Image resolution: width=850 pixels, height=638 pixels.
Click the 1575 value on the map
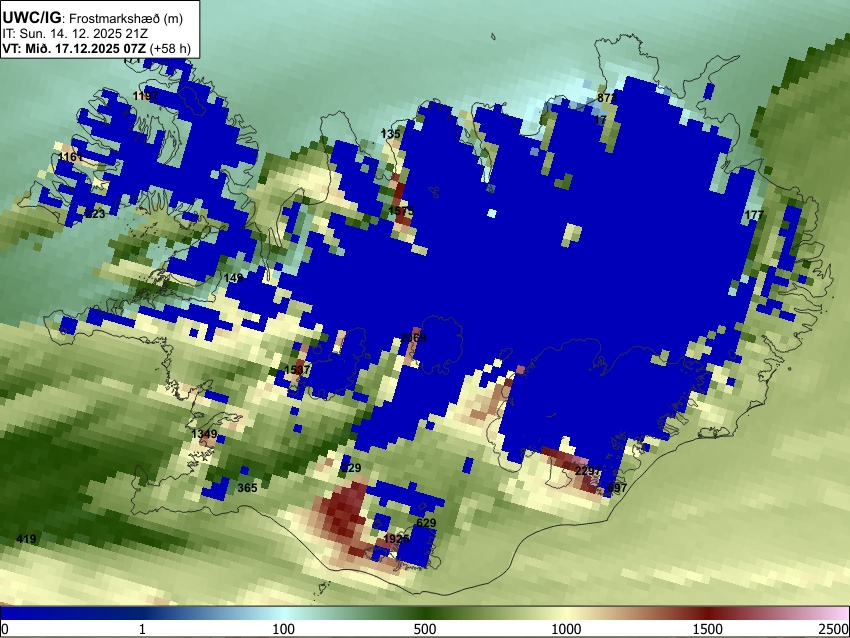tap(401, 211)
